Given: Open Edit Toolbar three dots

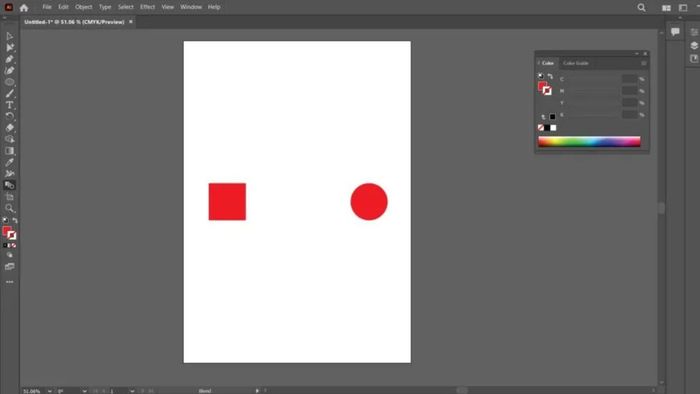Looking at the screenshot, I should 9,282.
